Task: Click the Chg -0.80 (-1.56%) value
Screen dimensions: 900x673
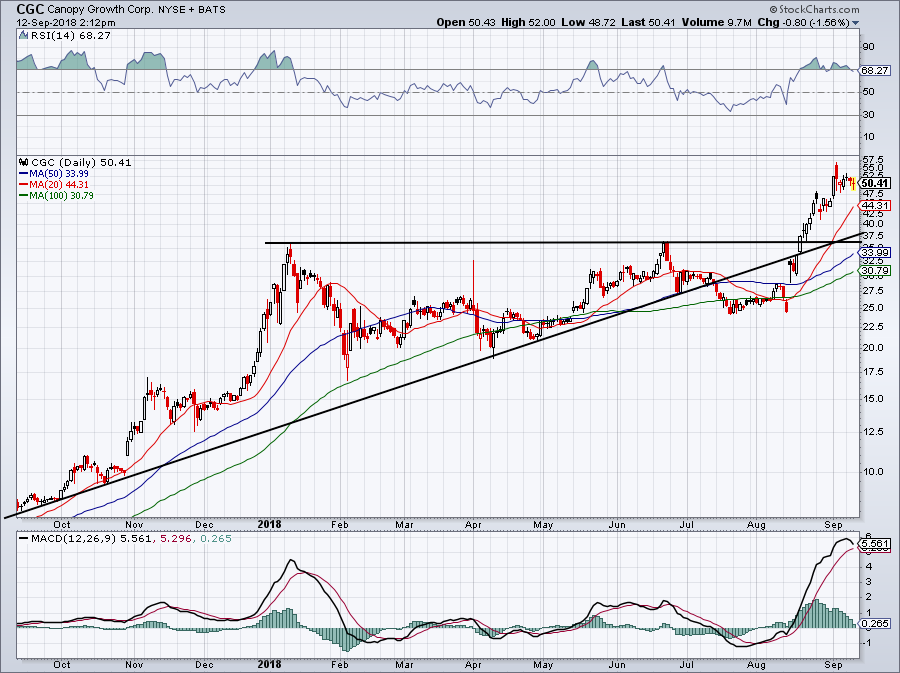Action: [803, 22]
